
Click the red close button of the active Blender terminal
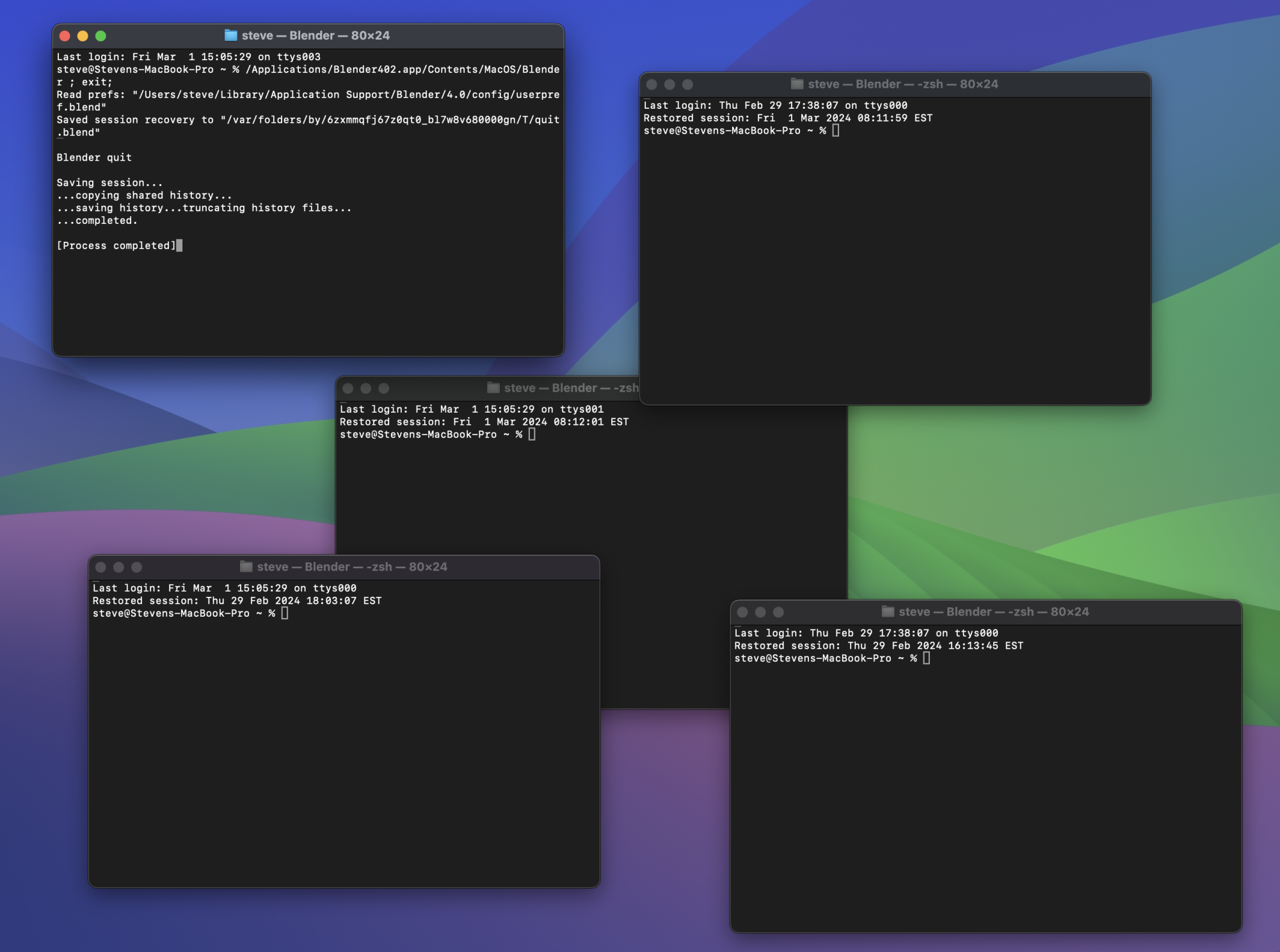tap(65, 36)
